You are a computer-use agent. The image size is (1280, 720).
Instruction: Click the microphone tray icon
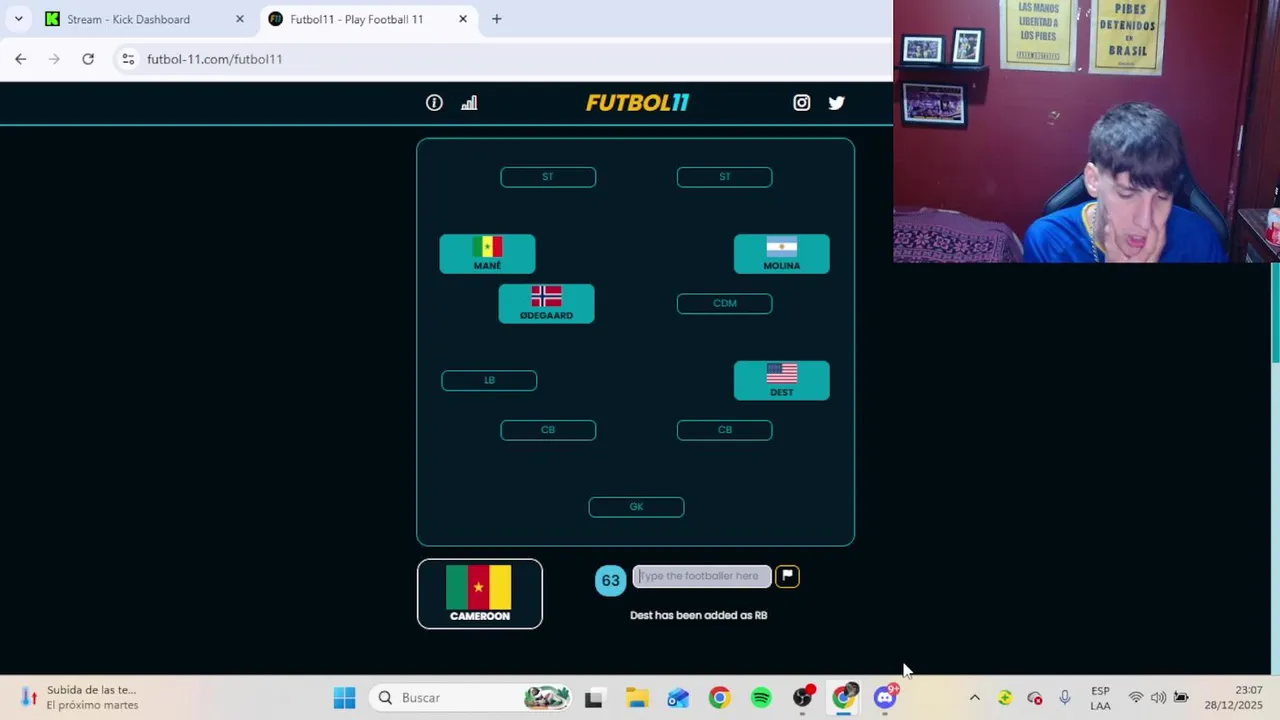coord(1064,697)
